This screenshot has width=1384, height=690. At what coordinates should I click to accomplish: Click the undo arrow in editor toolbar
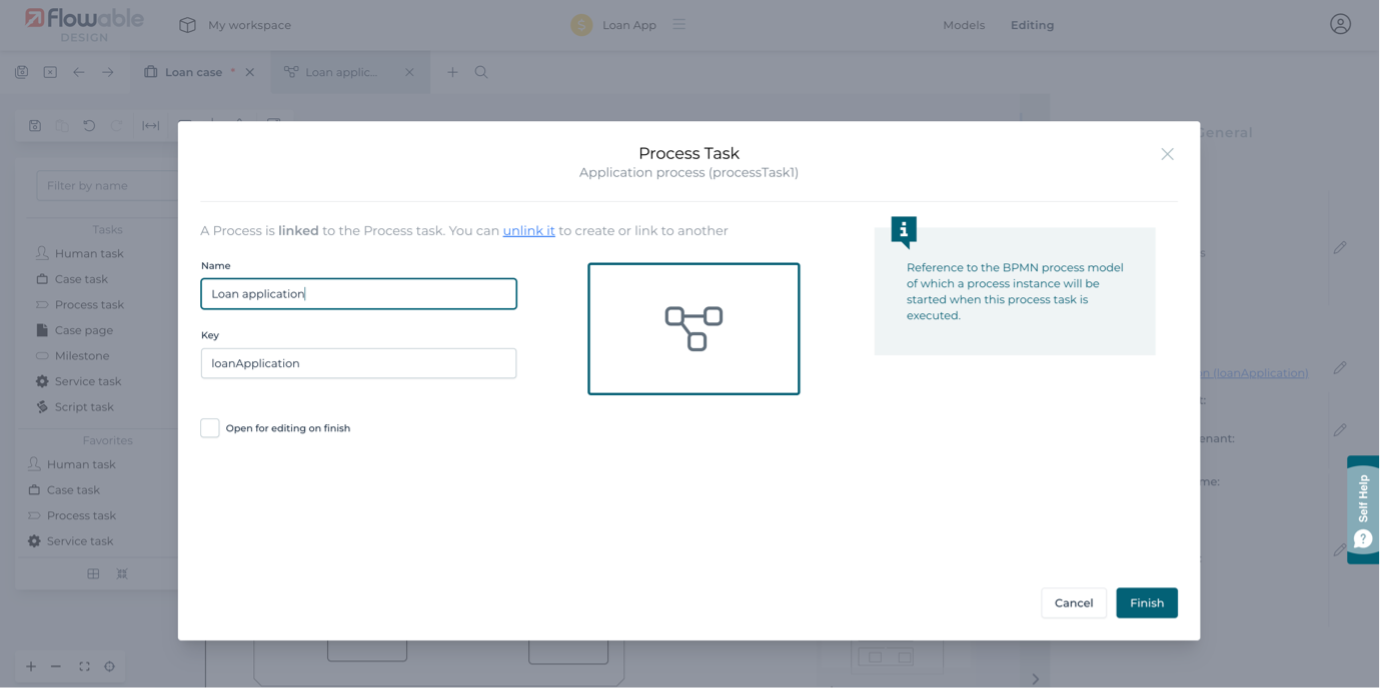click(89, 126)
